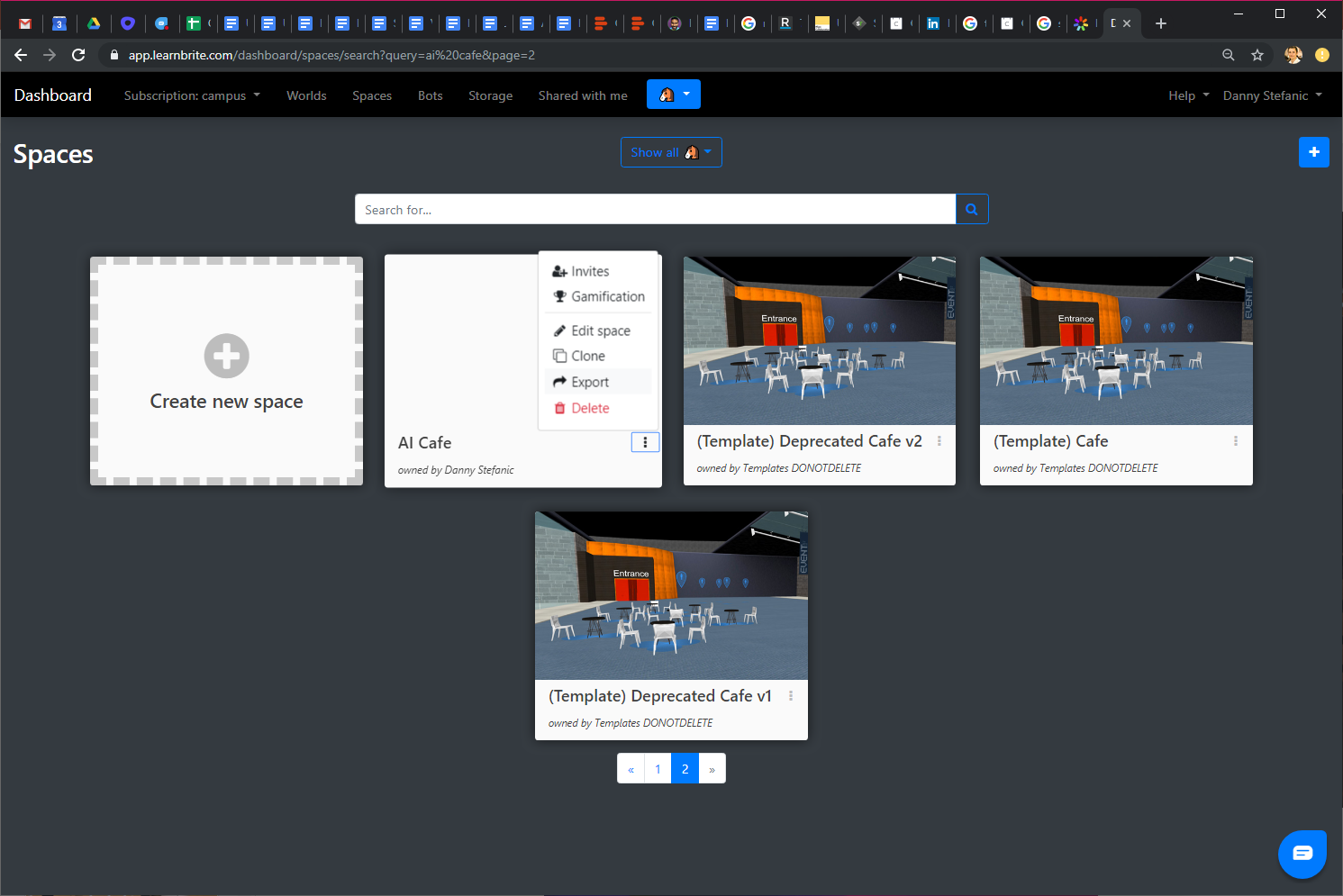Go to page 1 of results
Viewport: 1343px width, 896px height.
click(x=658, y=769)
